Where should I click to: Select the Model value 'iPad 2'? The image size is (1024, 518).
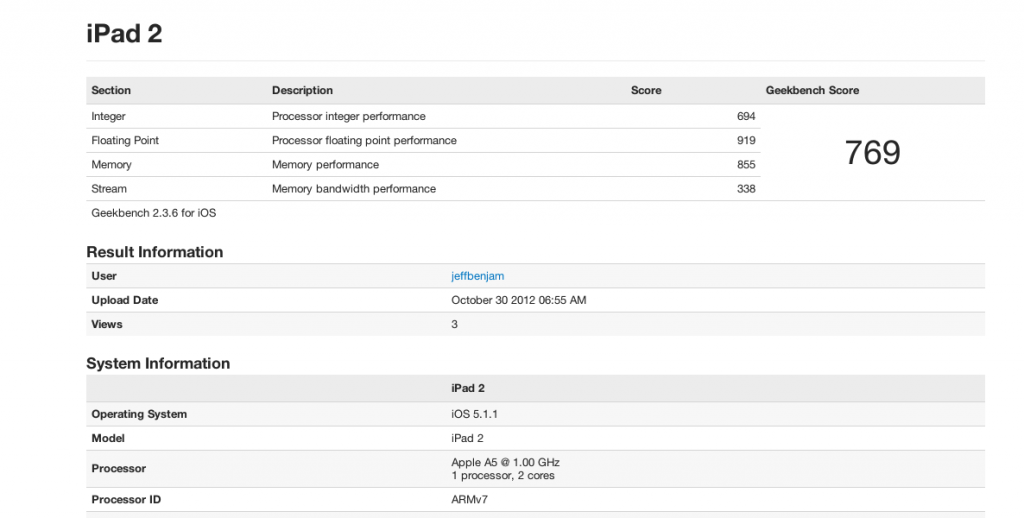coord(467,438)
